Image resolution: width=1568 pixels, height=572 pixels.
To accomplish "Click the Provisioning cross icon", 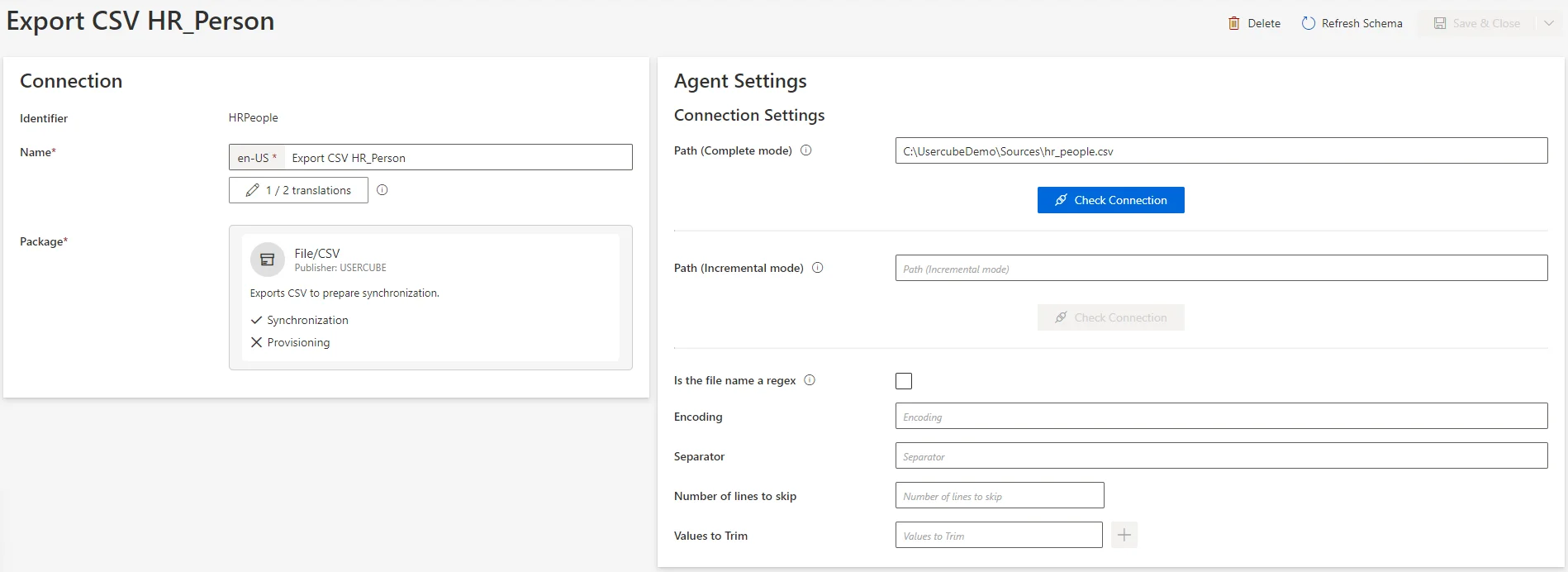I will (x=256, y=342).
